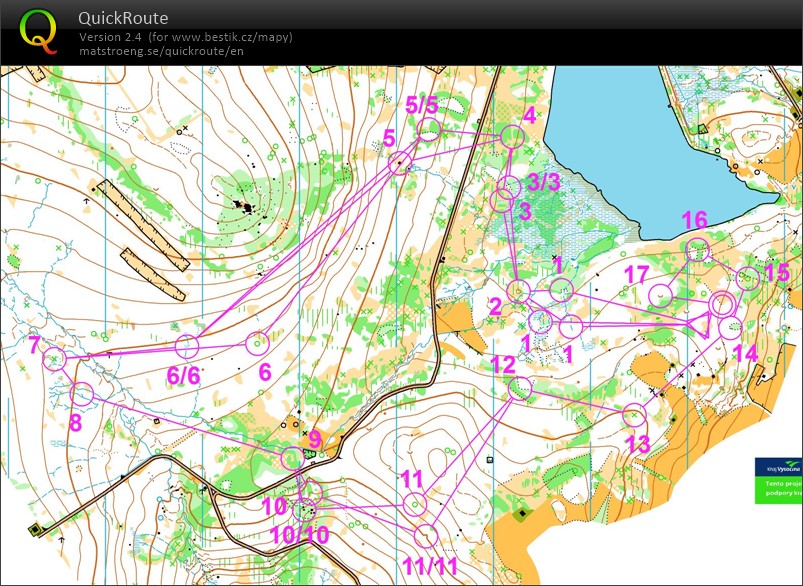Image resolution: width=803 pixels, height=586 pixels.
Task: Click control circle 12
Action: tap(518, 387)
